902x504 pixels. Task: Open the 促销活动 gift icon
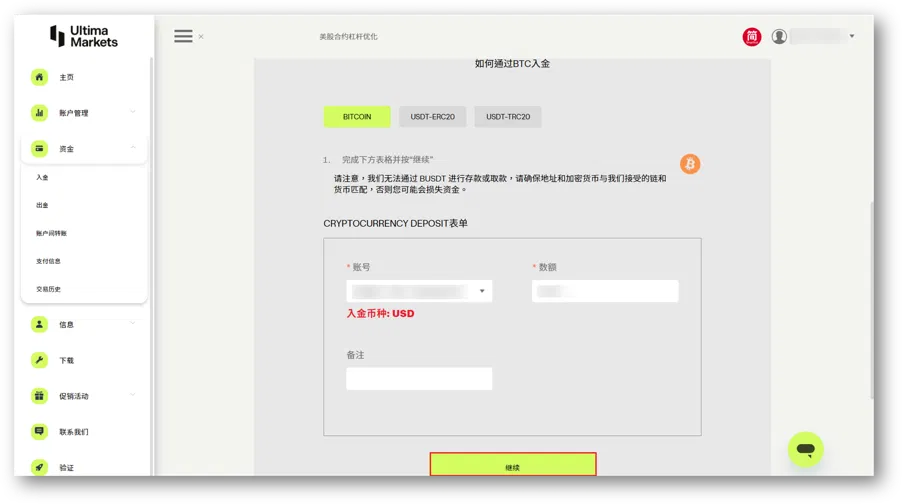(39, 396)
